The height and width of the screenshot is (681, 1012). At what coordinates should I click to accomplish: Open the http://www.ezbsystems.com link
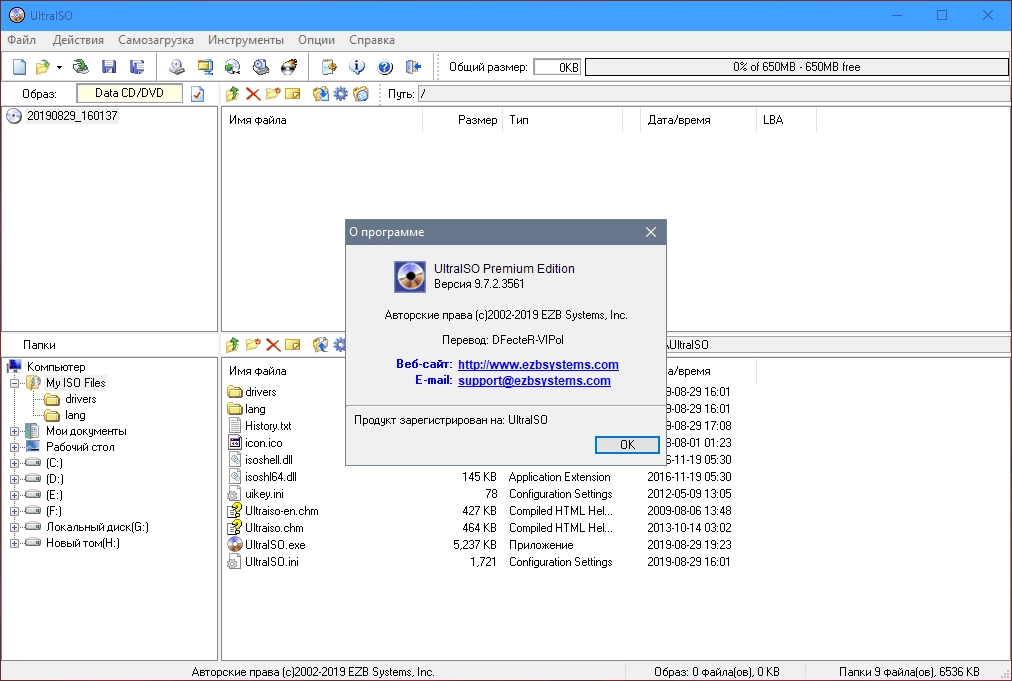tap(538, 365)
